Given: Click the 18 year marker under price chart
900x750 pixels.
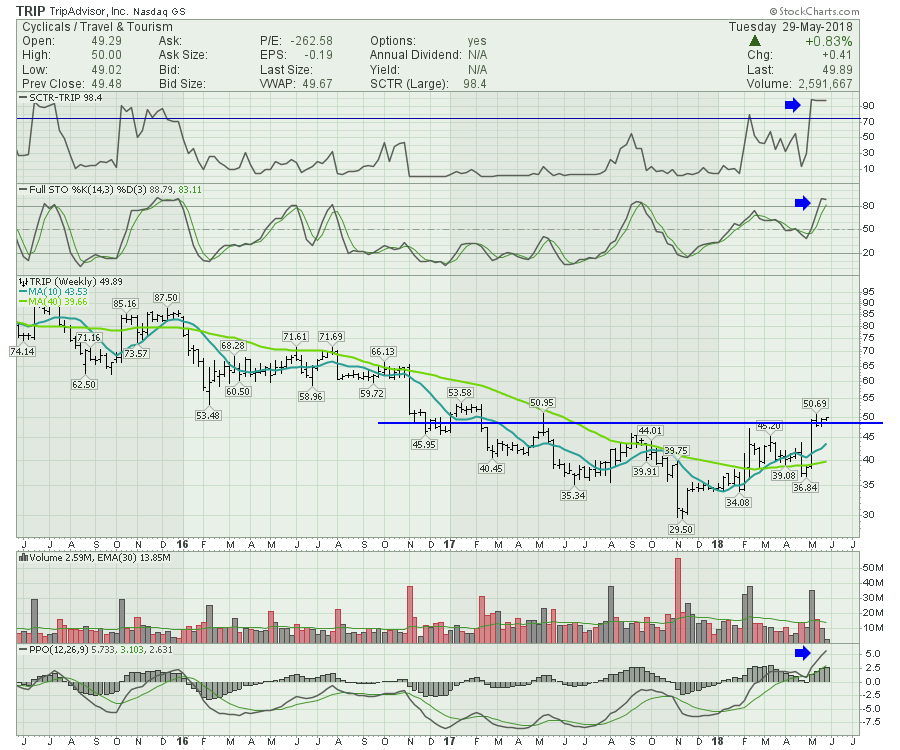Looking at the screenshot, I should (x=717, y=545).
